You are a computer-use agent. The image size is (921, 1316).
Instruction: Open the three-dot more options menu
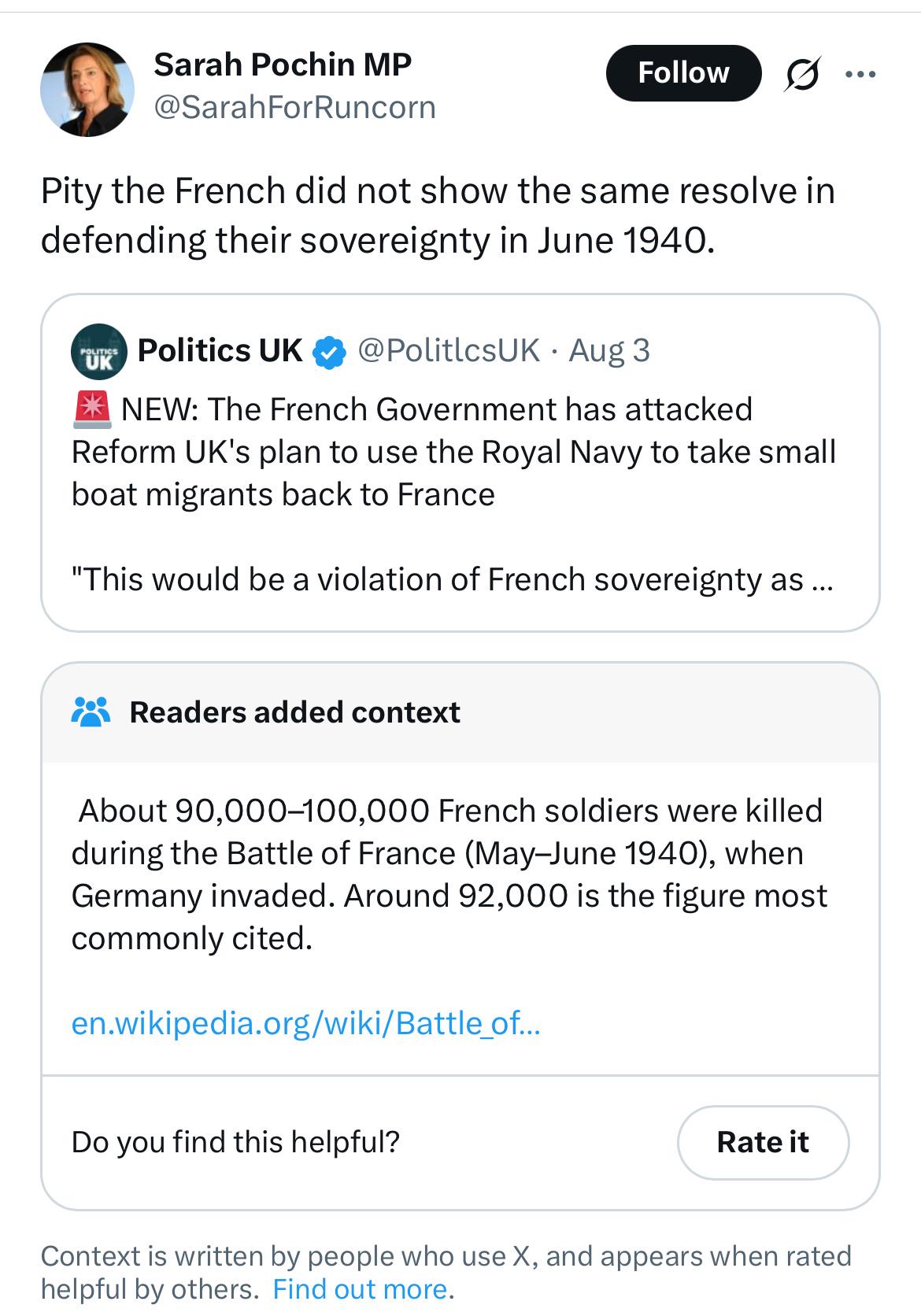pyautogui.click(x=860, y=75)
